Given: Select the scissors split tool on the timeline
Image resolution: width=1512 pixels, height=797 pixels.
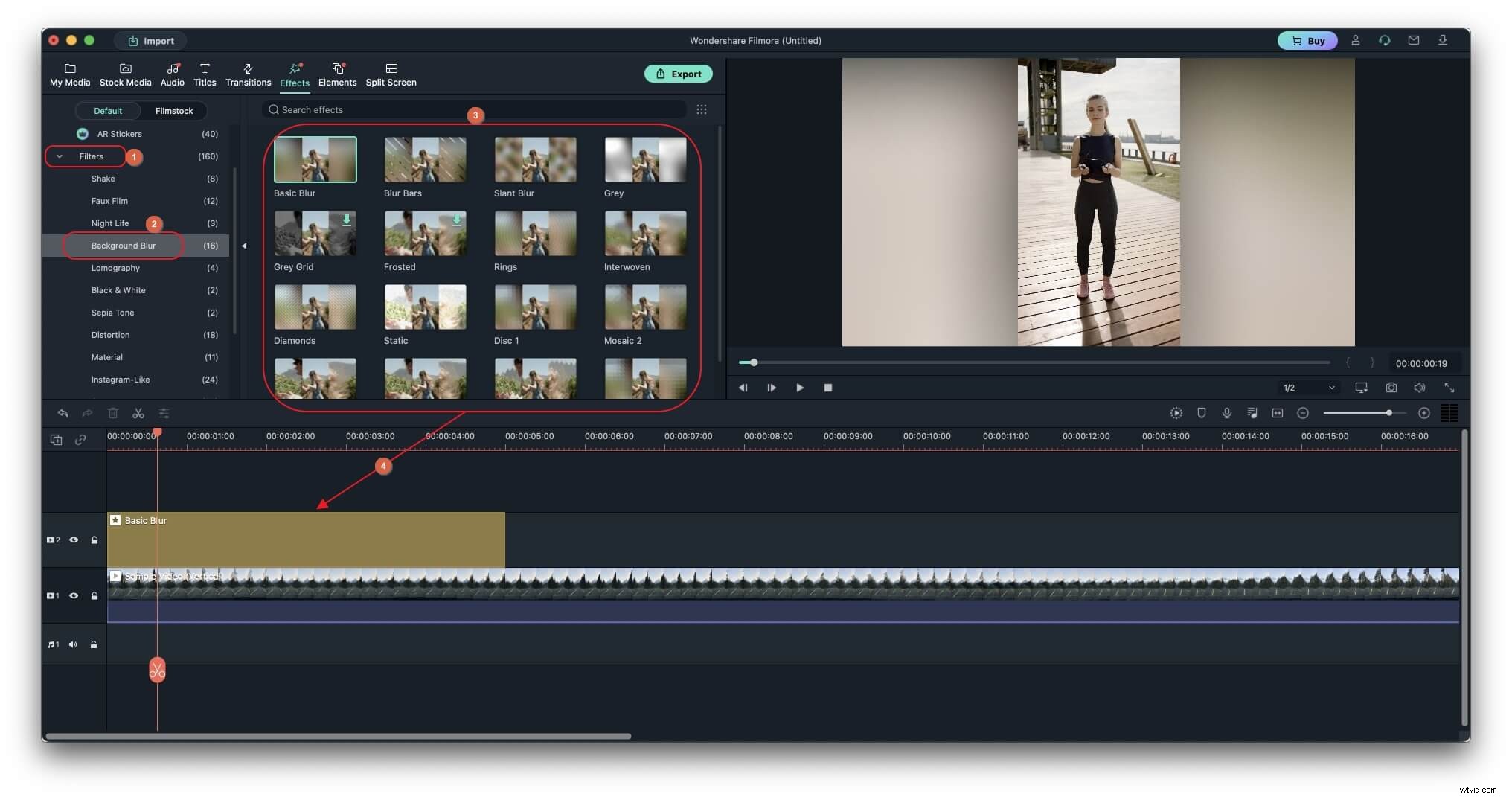Looking at the screenshot, I should (x=138, y=414).
